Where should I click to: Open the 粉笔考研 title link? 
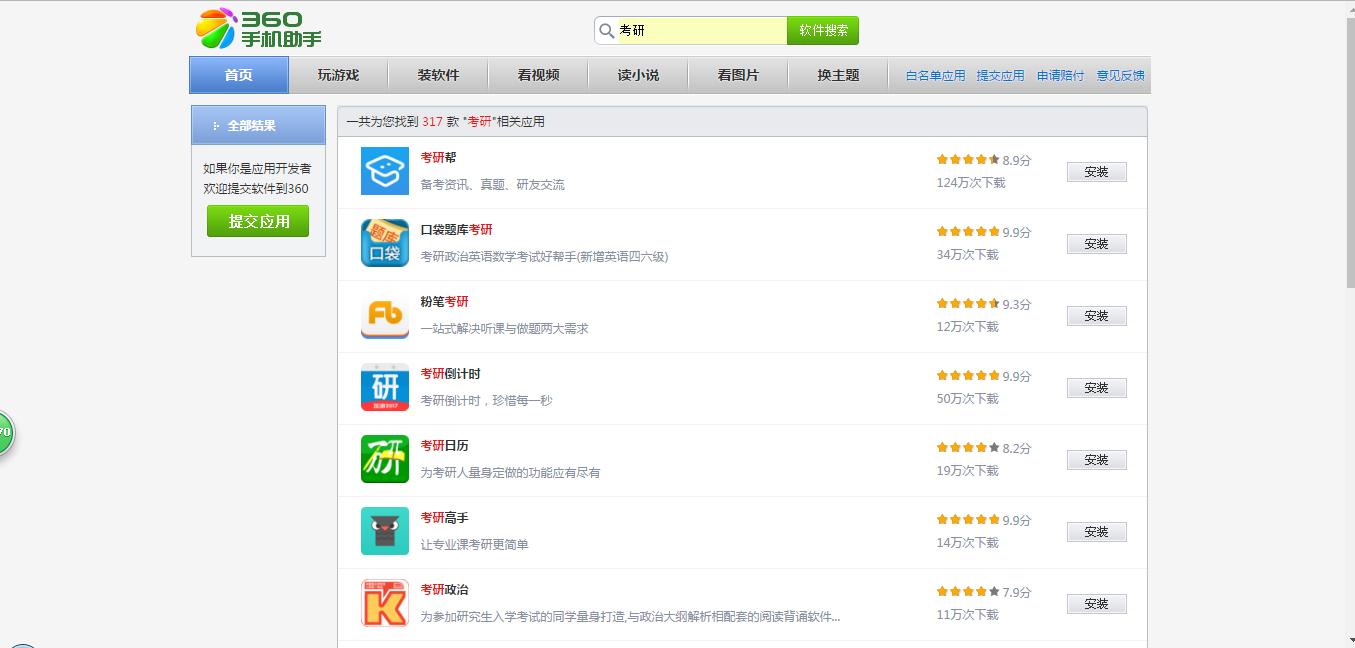point(444,302)
